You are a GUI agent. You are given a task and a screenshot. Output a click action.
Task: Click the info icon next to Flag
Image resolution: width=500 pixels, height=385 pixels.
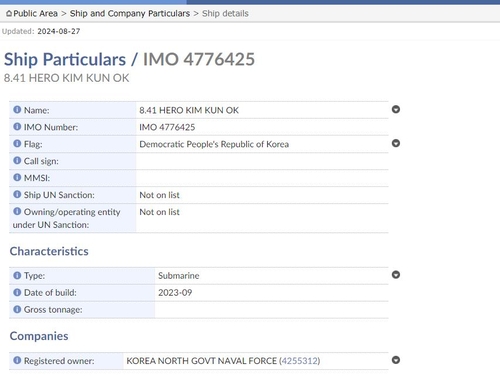coord(17,144)
